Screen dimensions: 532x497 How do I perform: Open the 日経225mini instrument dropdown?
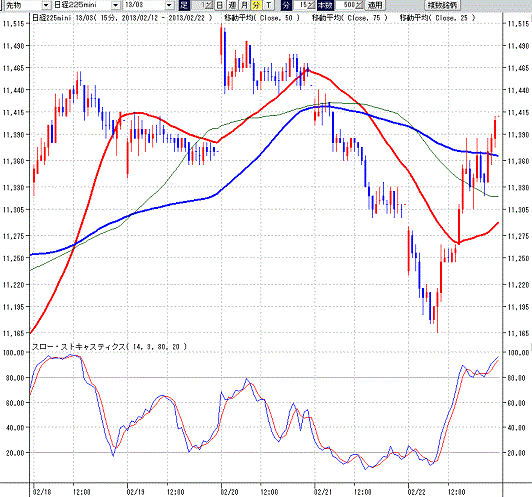coord(116,5)
